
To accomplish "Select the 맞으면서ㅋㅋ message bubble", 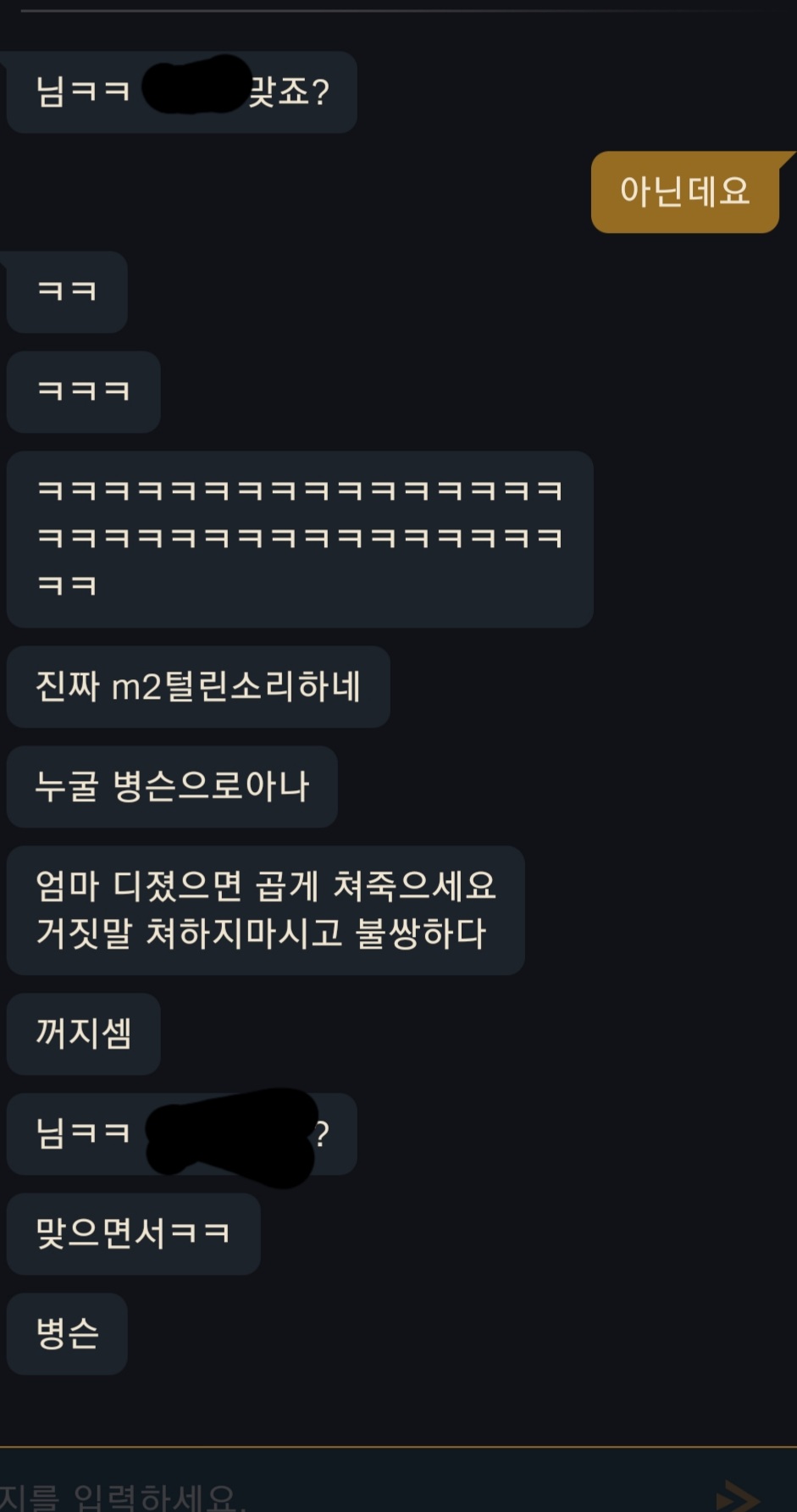I will click(x=133, y=1234).
